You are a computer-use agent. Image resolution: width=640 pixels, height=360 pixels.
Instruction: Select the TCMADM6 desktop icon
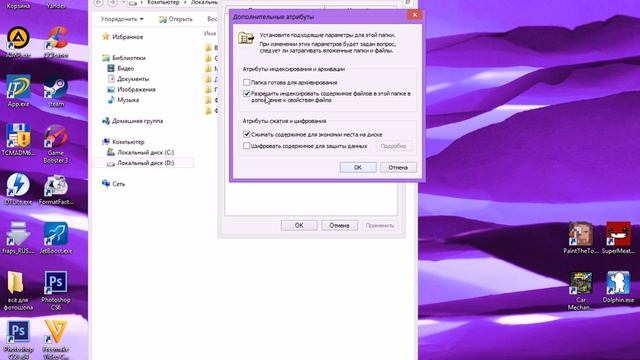(18, 140)
